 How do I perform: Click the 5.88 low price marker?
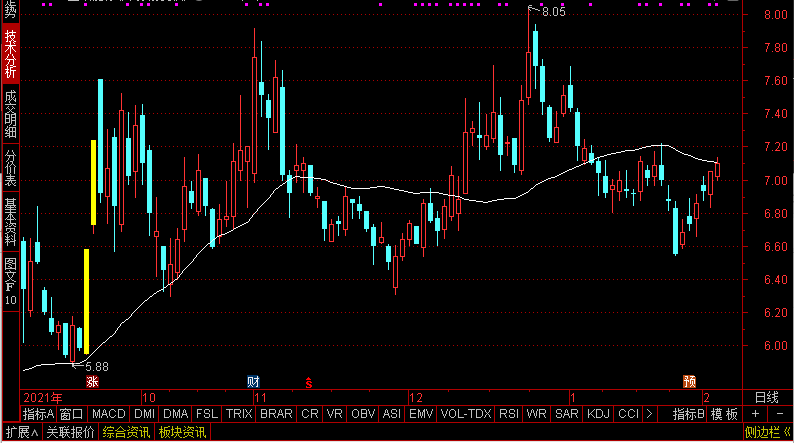coord(96,367)
